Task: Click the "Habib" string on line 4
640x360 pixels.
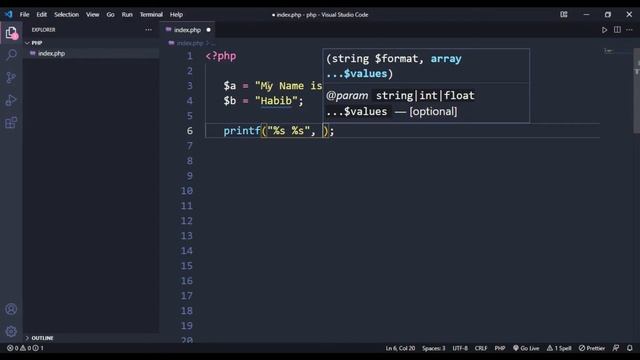Action: coord(276,101)
